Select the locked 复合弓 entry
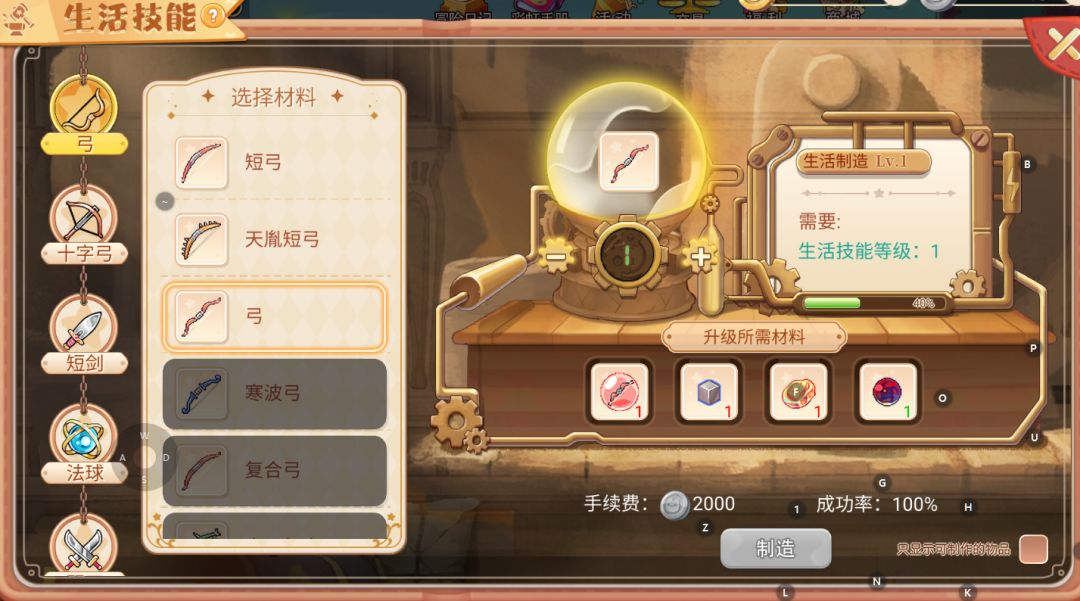Viewport: 1080px width, 601px height. coord(274,470)
